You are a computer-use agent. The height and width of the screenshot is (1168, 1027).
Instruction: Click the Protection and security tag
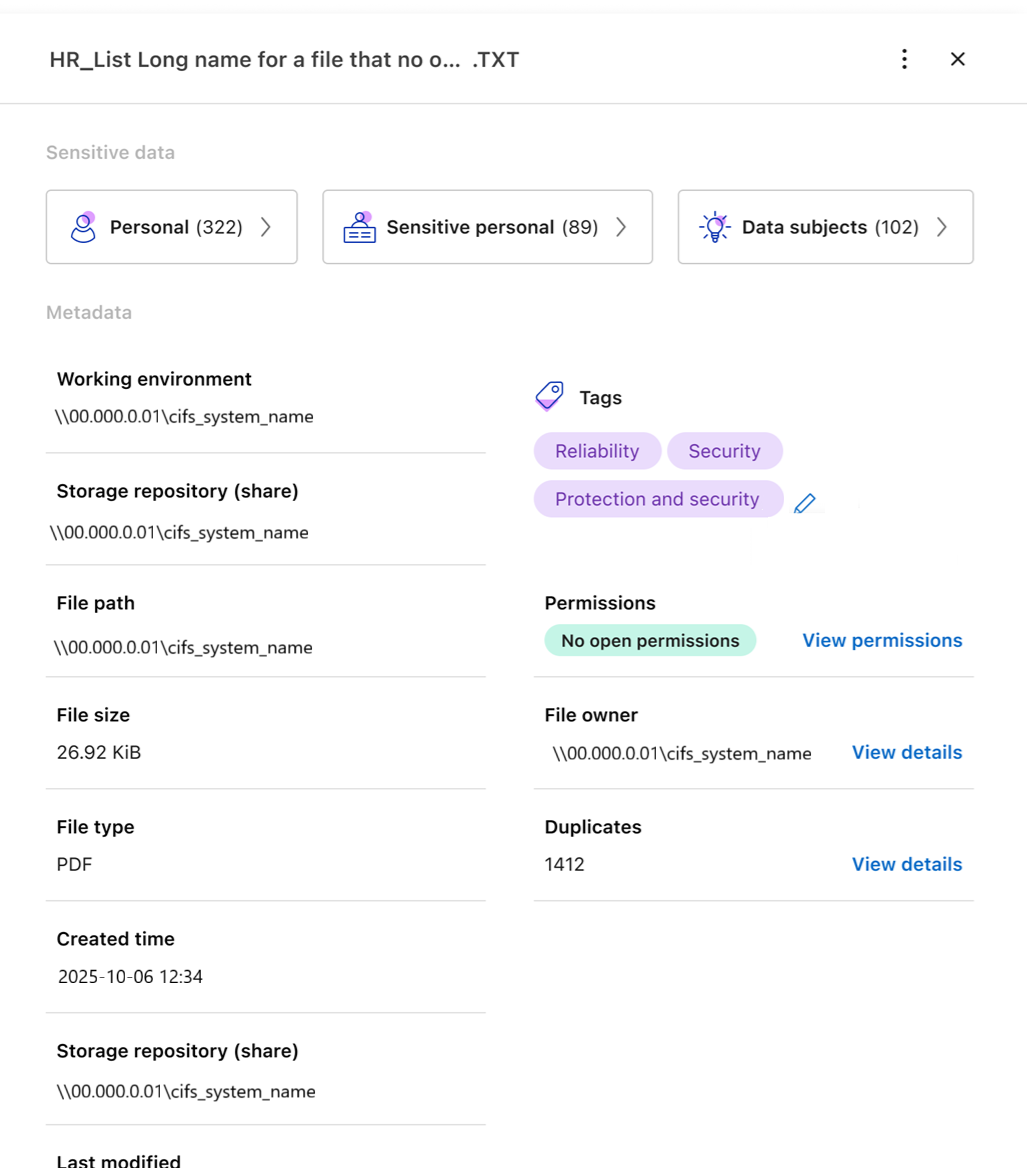pos(657,499)
